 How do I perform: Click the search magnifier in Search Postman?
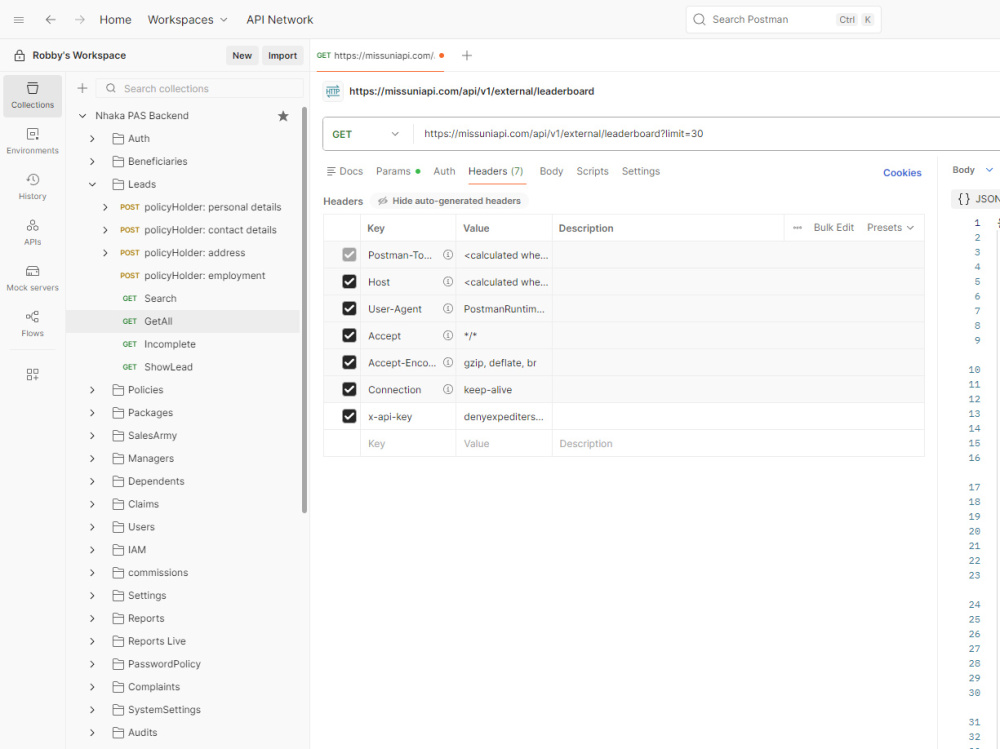point(699,20)
